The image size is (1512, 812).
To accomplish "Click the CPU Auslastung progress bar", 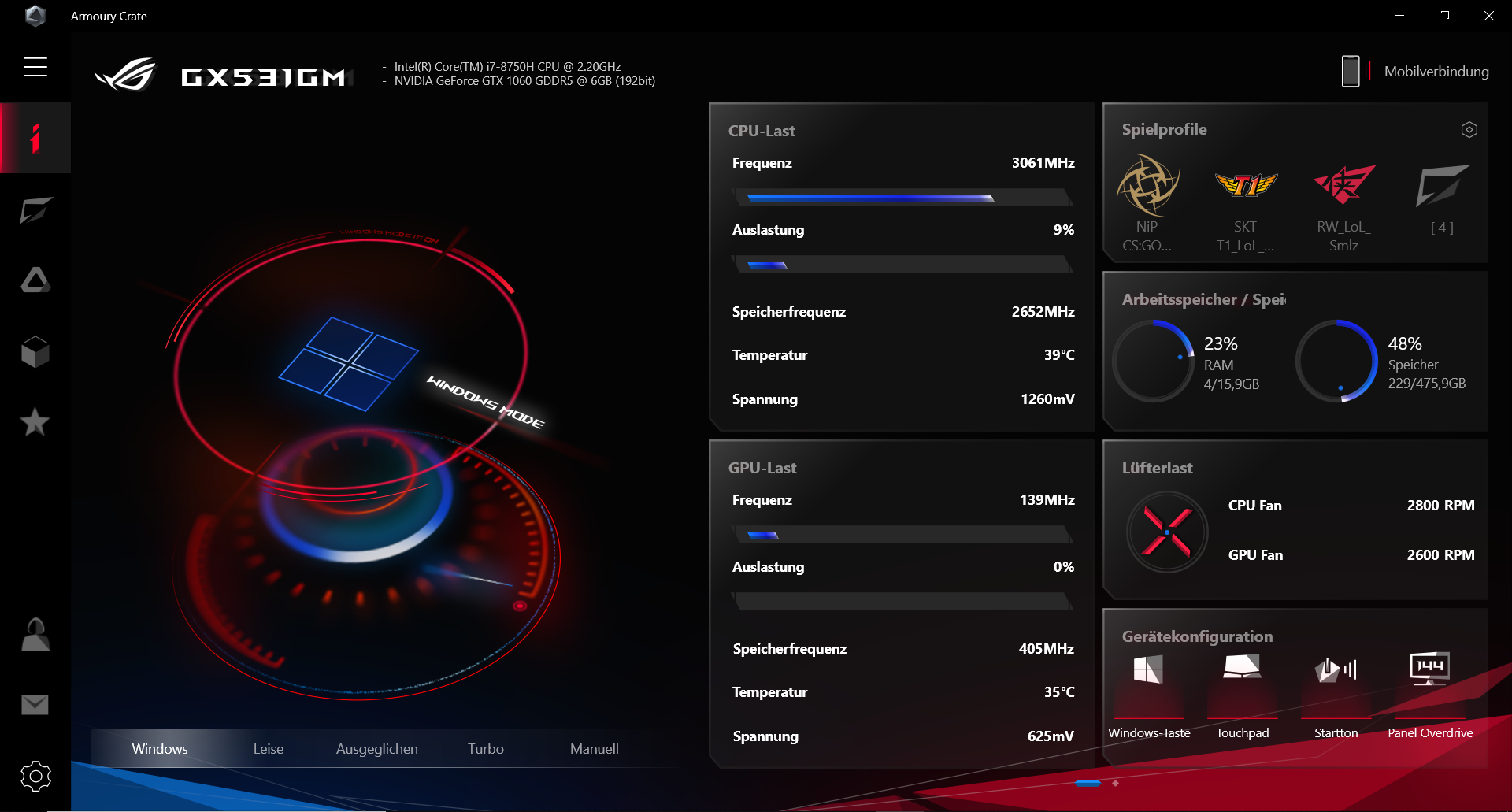I will tap(902, 265).
